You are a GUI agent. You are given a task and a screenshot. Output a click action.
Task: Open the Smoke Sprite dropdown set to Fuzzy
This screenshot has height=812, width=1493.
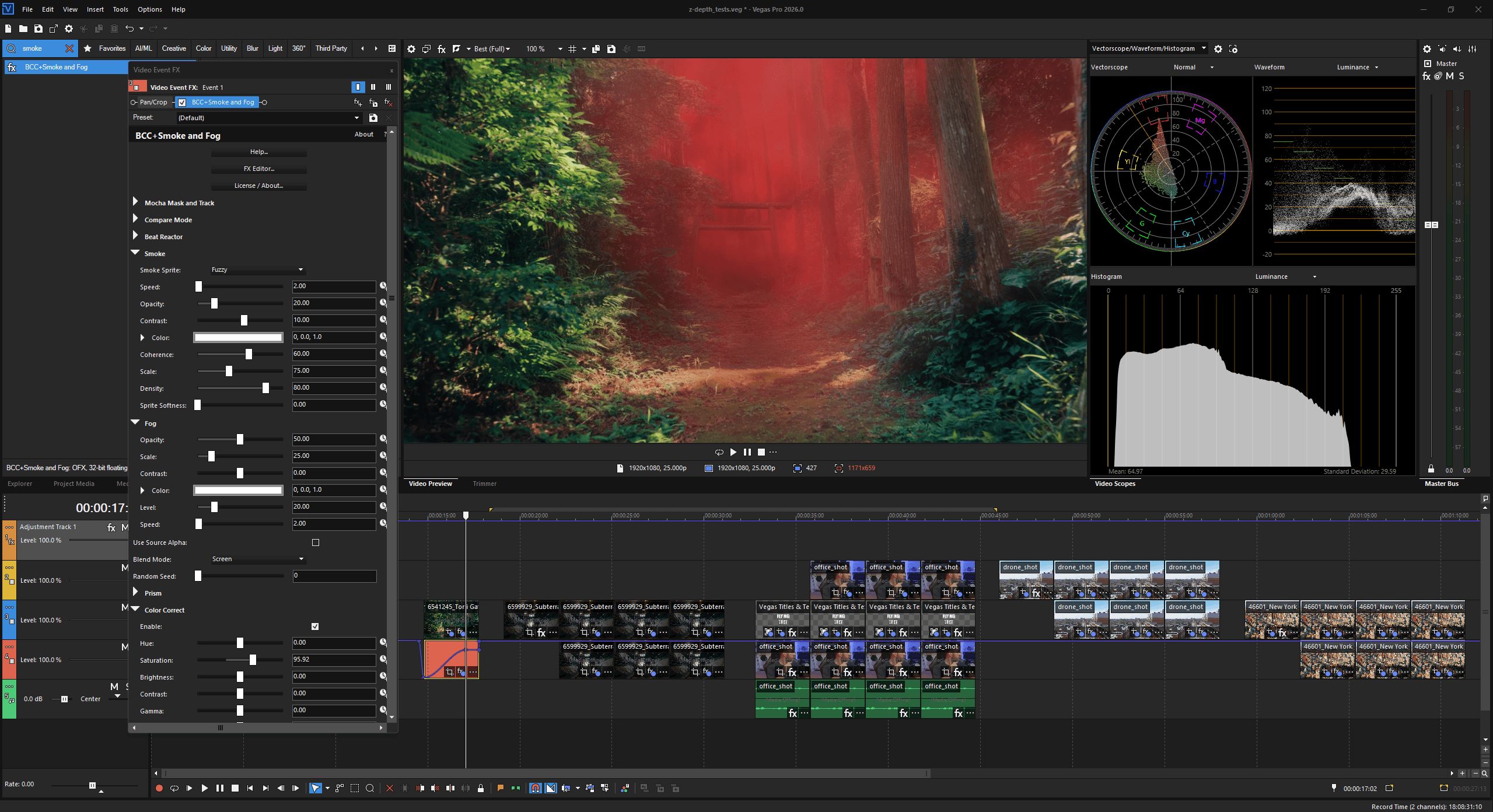(257, 269)
